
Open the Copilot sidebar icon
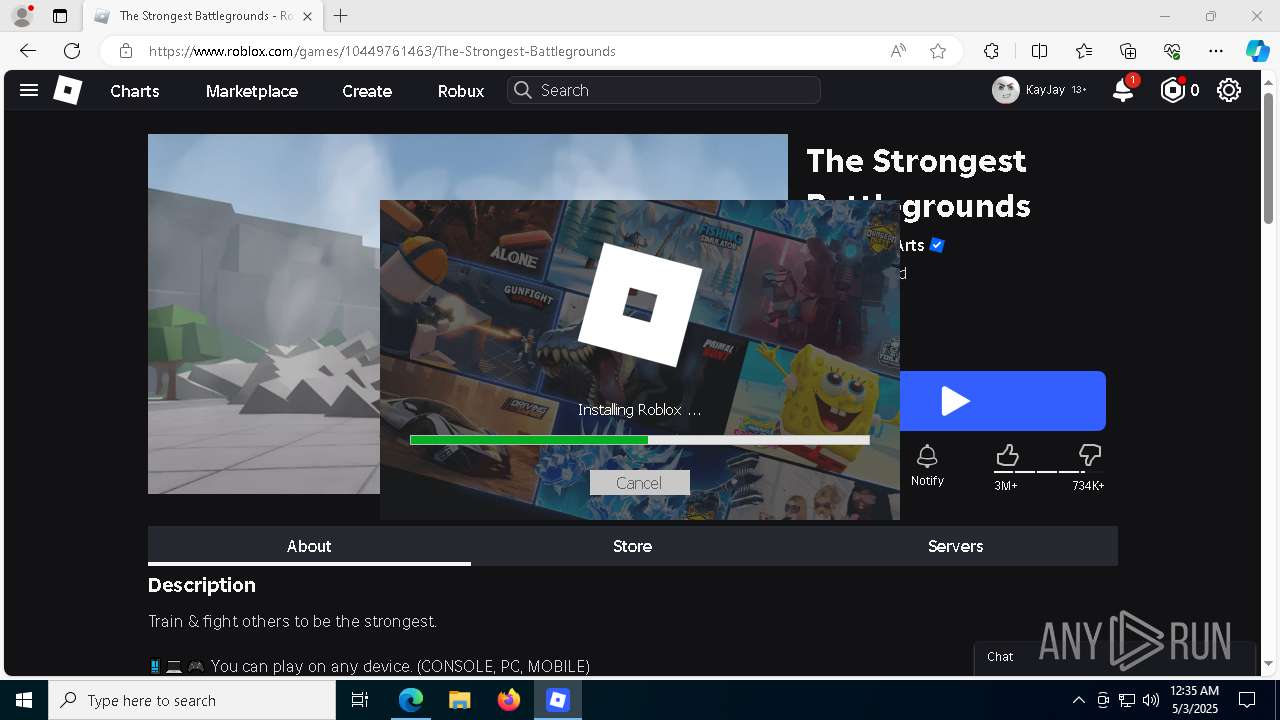pos(1257,51)
